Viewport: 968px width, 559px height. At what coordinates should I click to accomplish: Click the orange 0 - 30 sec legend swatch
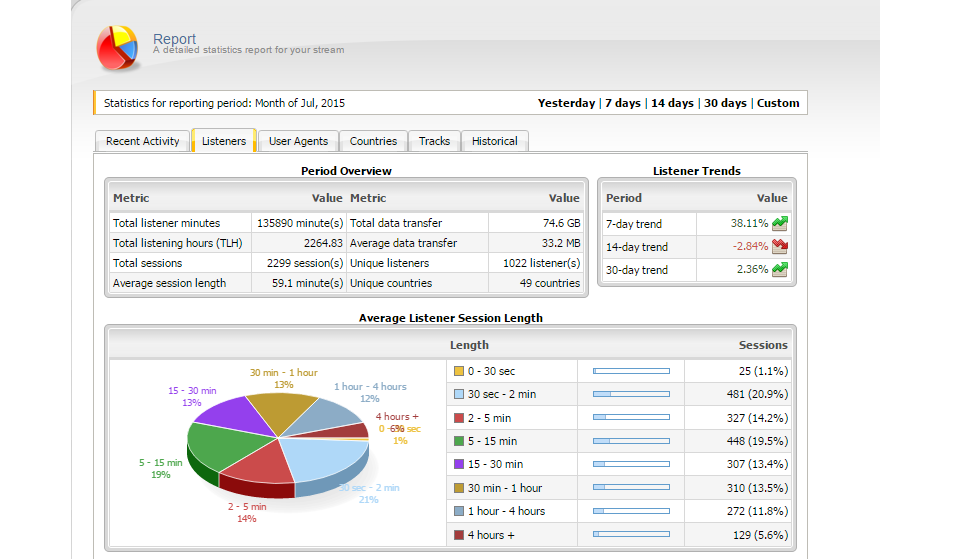pyautogui.click(x=459, y=371)
